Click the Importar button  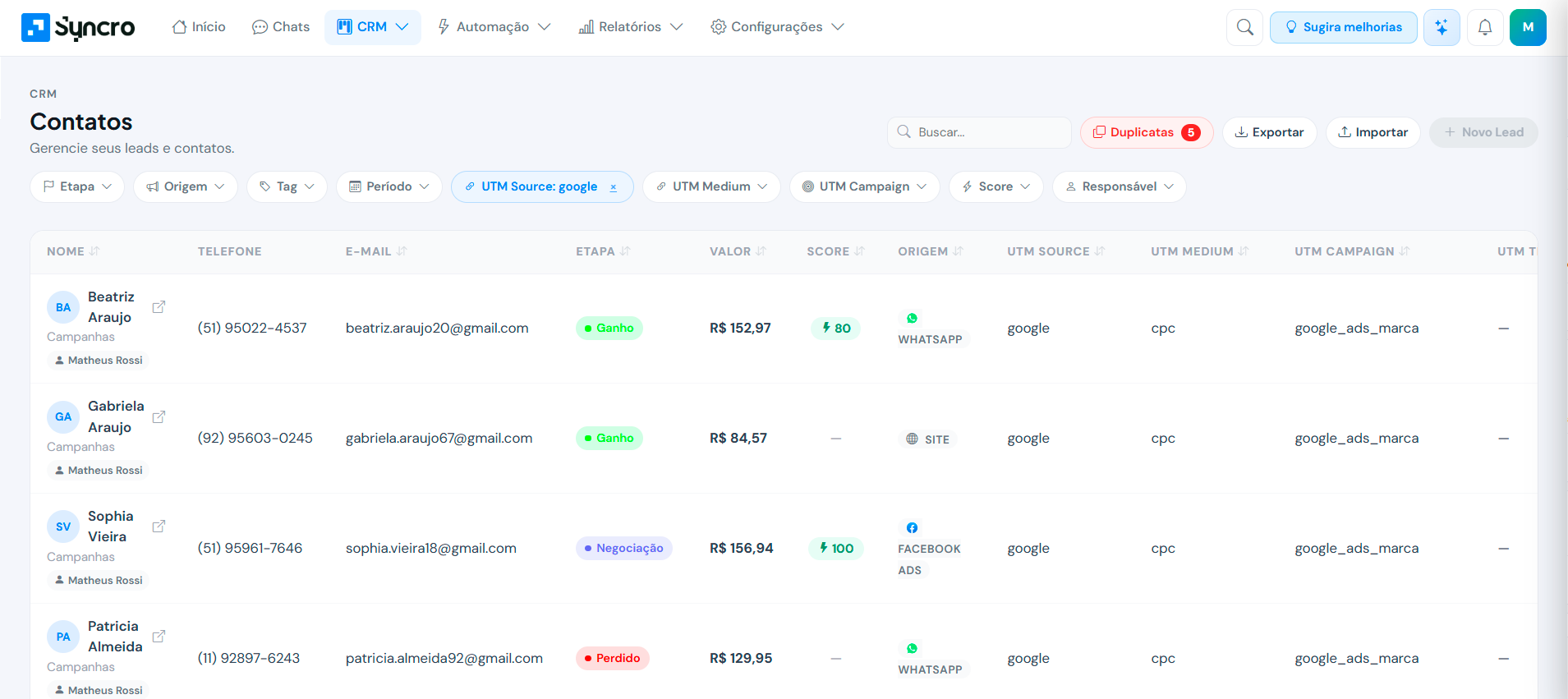tap(1373, 132)
